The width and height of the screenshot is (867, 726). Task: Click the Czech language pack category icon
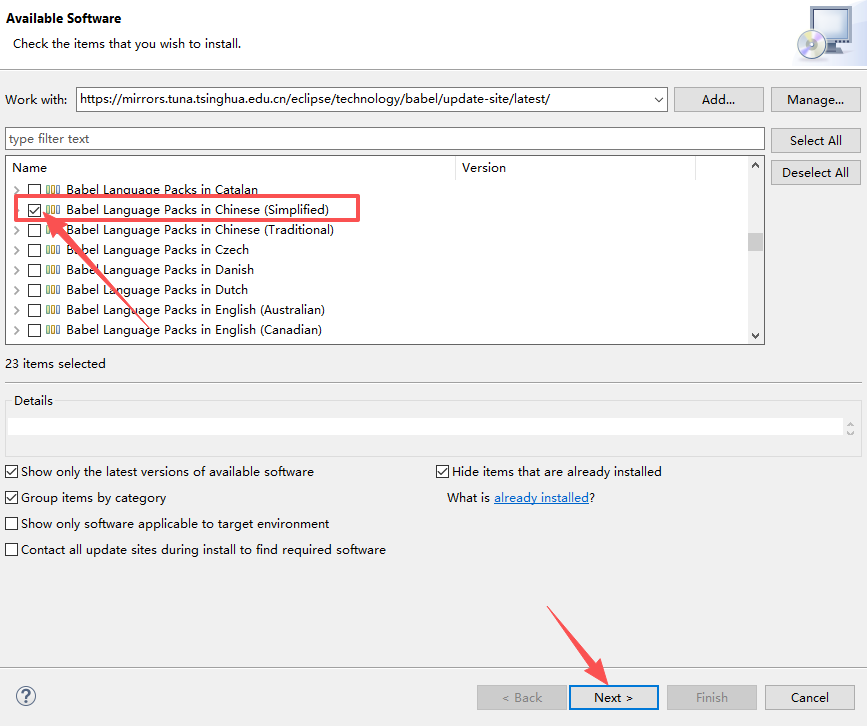point(53,250)
